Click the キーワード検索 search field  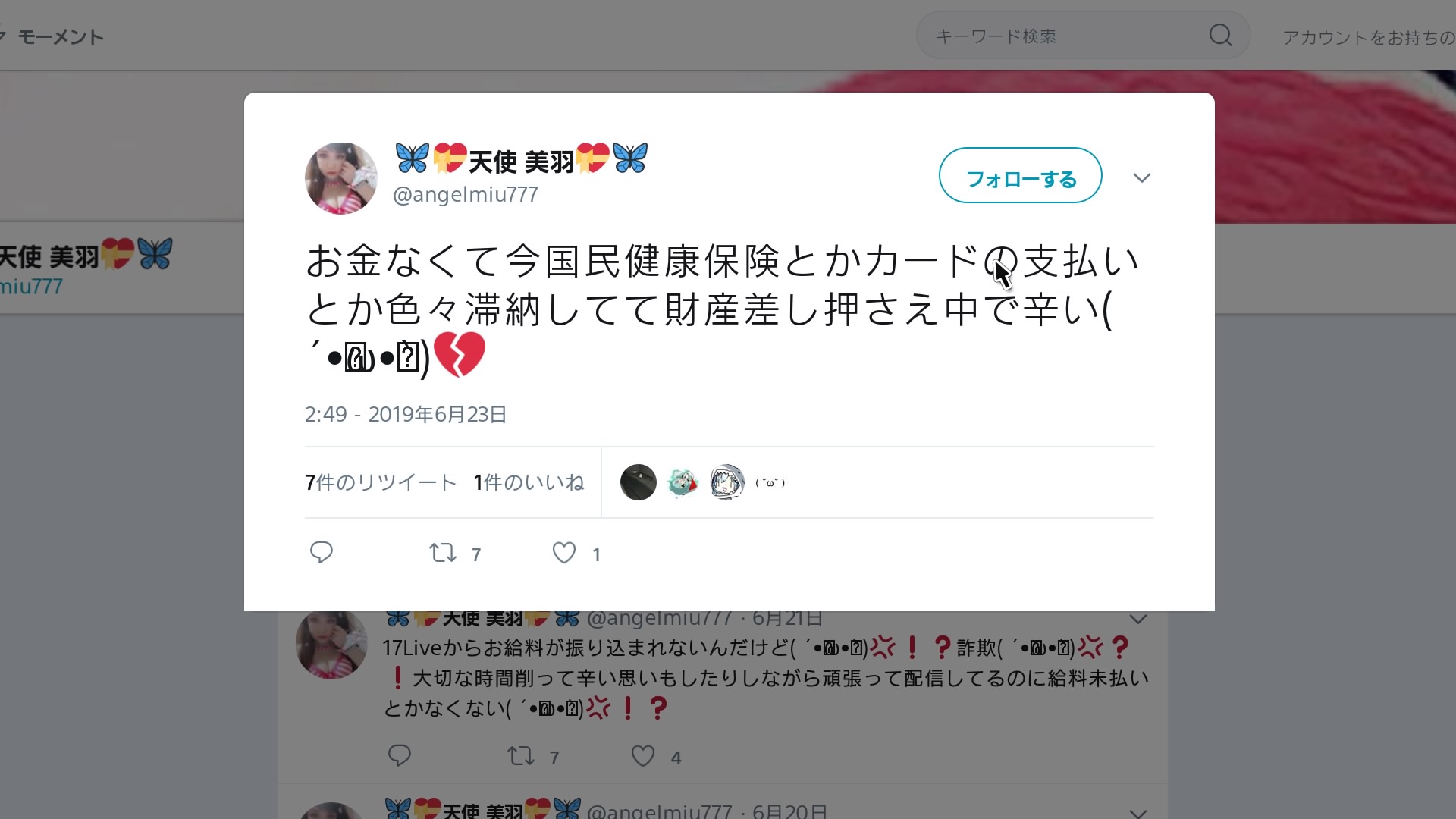(x=1062, y=36)
